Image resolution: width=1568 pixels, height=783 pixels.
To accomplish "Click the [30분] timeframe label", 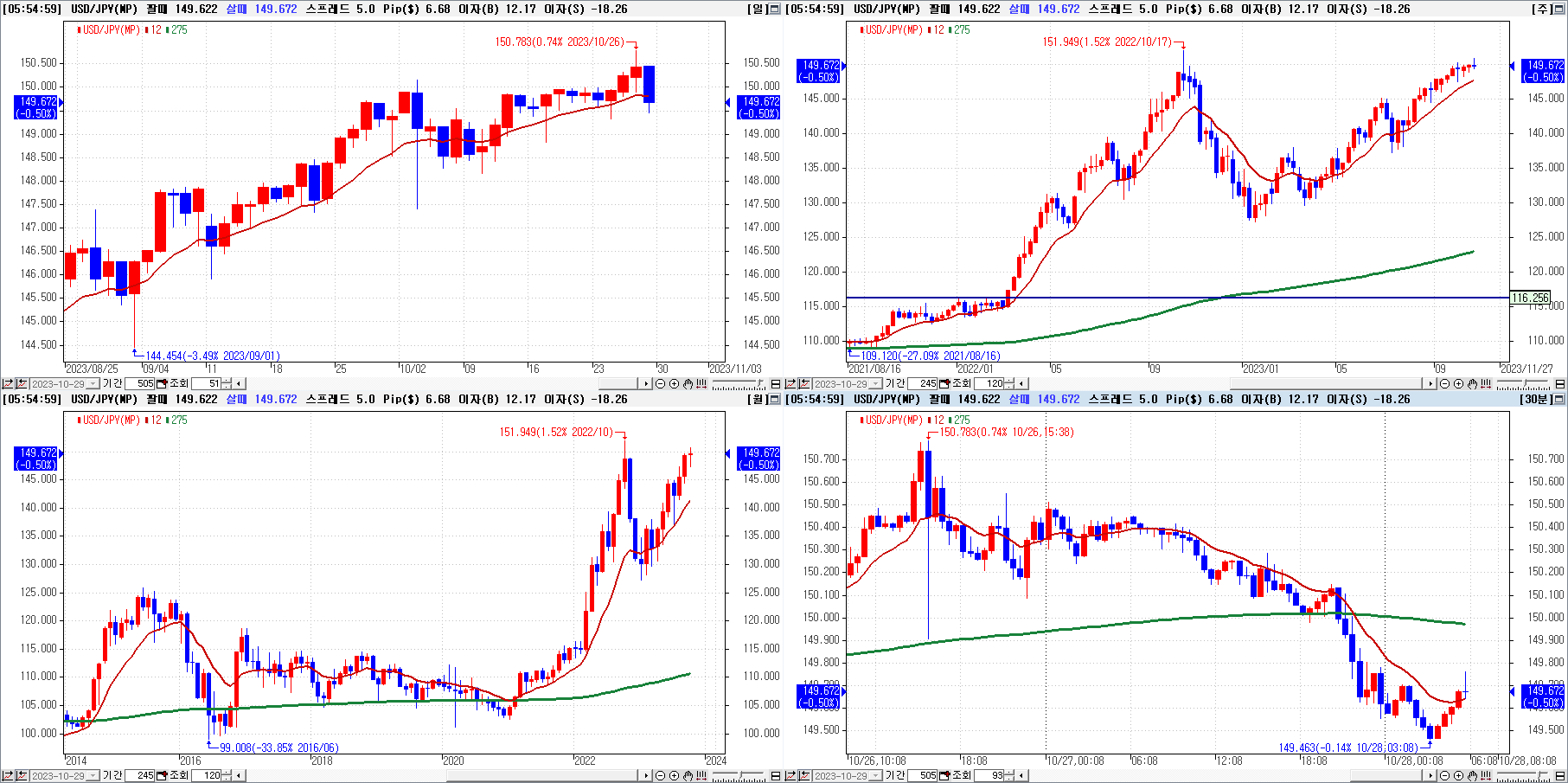I will (1534, 399).
